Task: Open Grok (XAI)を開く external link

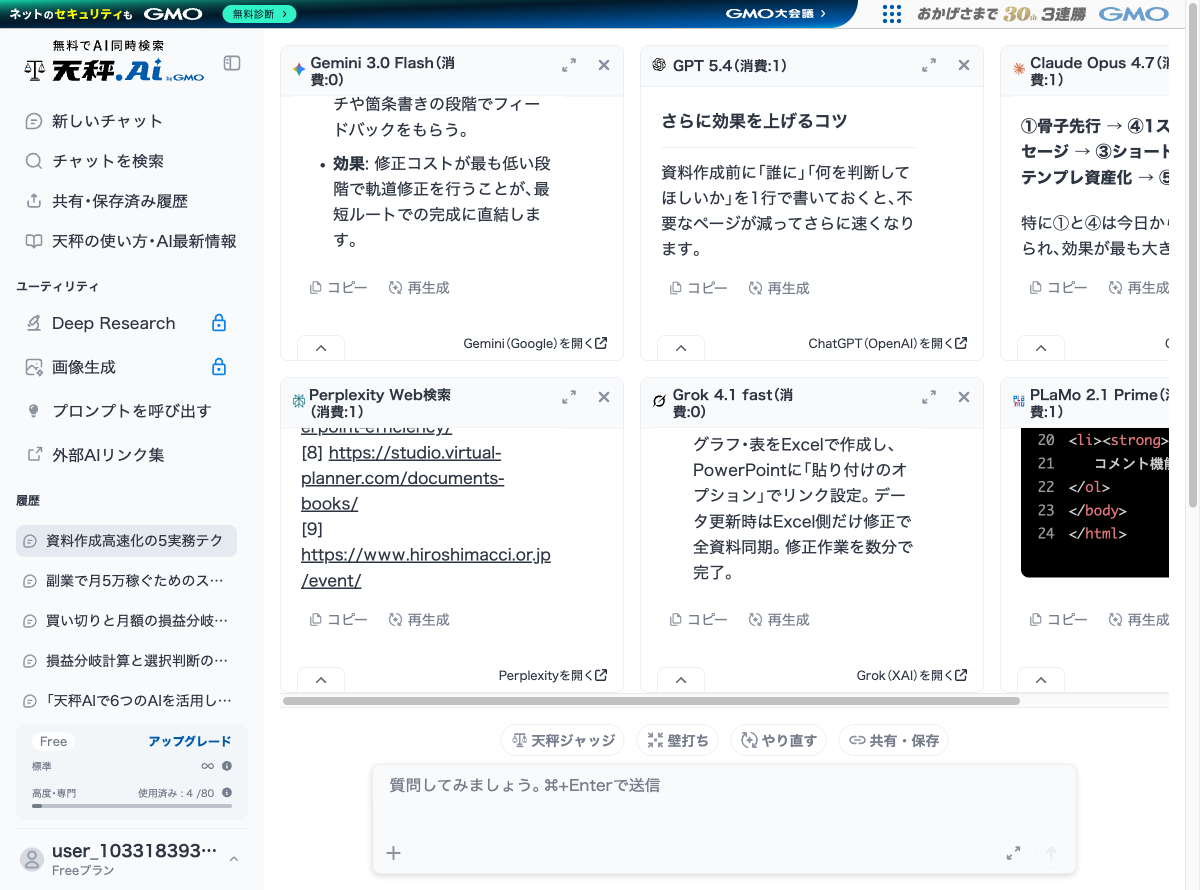Action: 912,675
